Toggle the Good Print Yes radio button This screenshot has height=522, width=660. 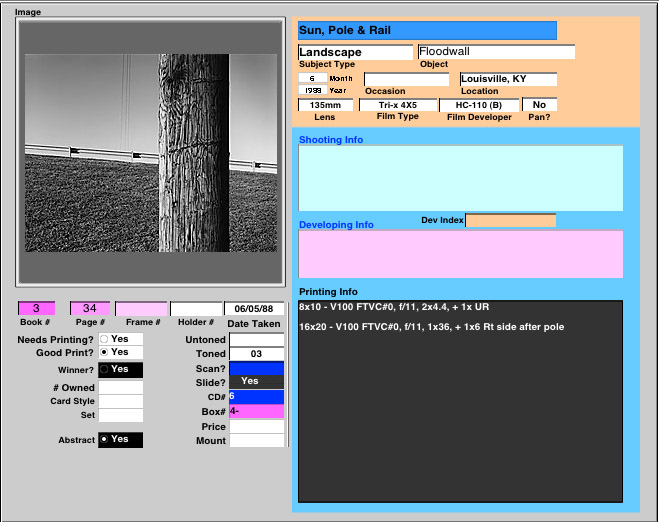pos(104,353)
